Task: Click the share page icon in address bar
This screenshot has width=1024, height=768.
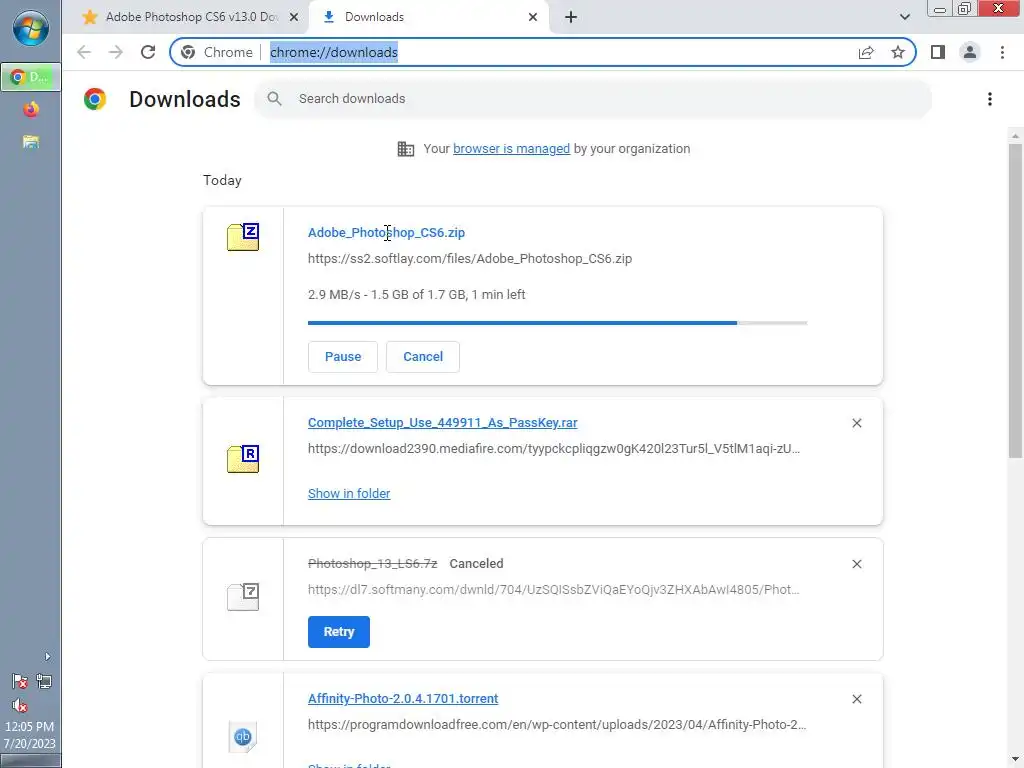Action: pos(866,52)
